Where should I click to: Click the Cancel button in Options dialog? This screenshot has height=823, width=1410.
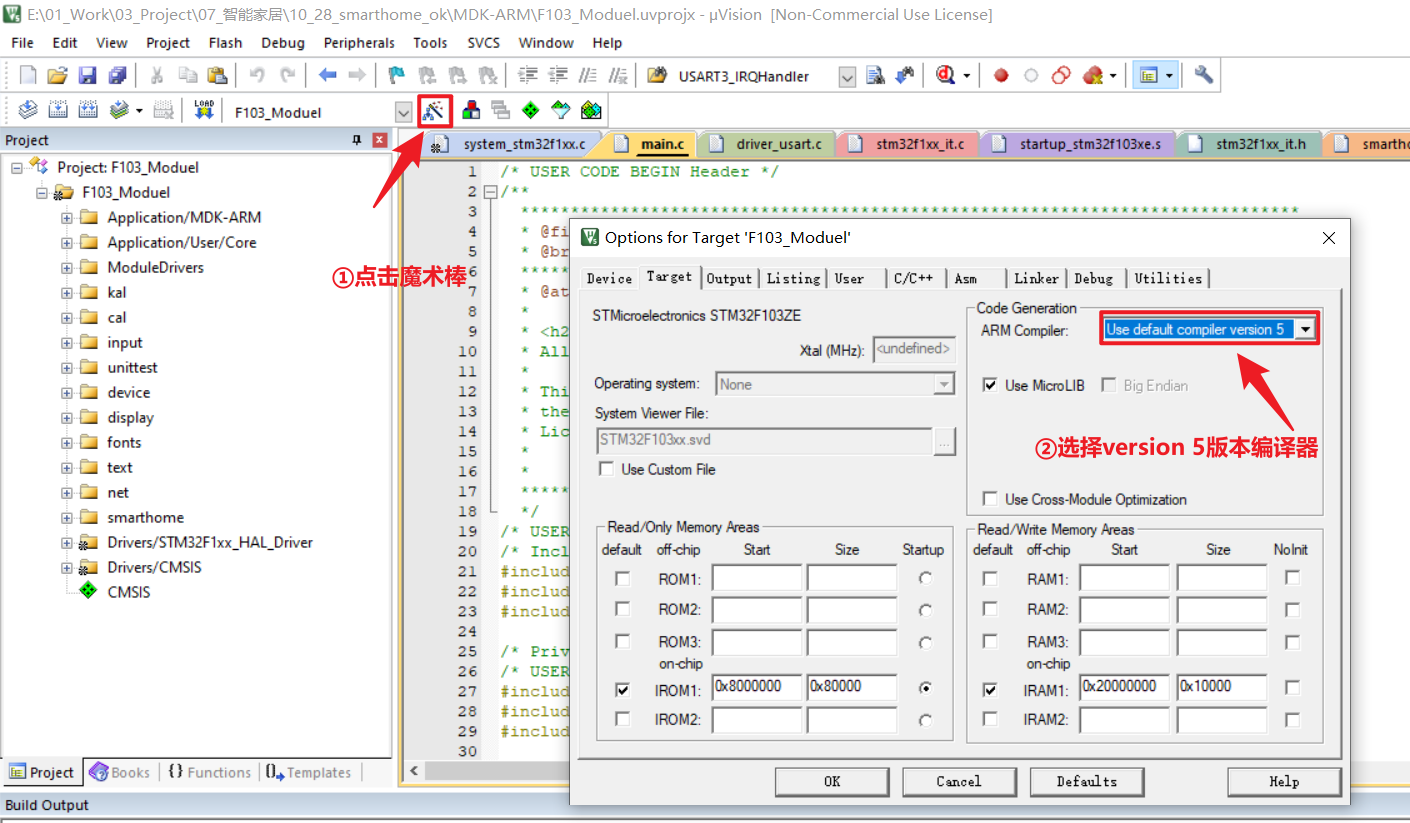coord(959,782)
